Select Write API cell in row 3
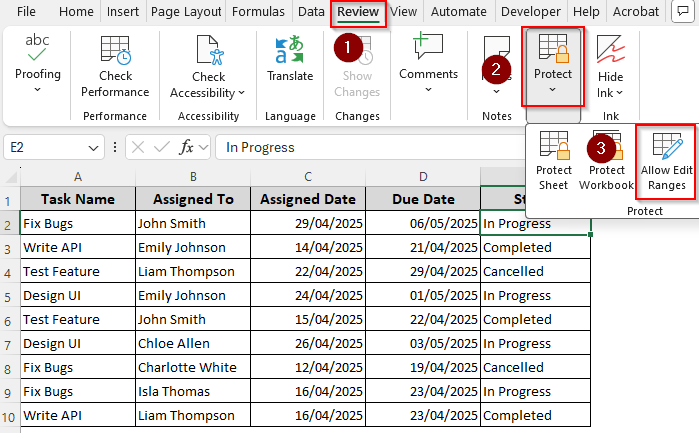The width and height of the screenshot is (699, 433). pos(78,247)
